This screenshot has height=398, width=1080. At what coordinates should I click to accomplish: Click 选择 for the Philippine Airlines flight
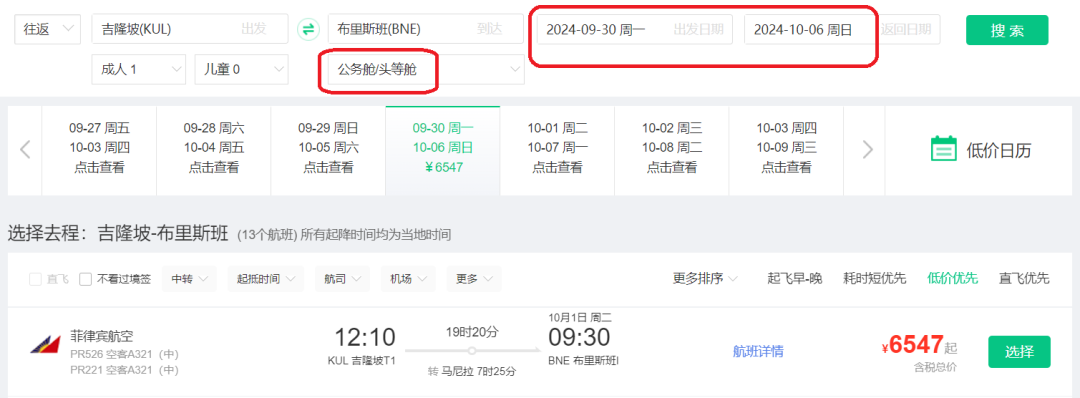click(x=1019, y=352)
